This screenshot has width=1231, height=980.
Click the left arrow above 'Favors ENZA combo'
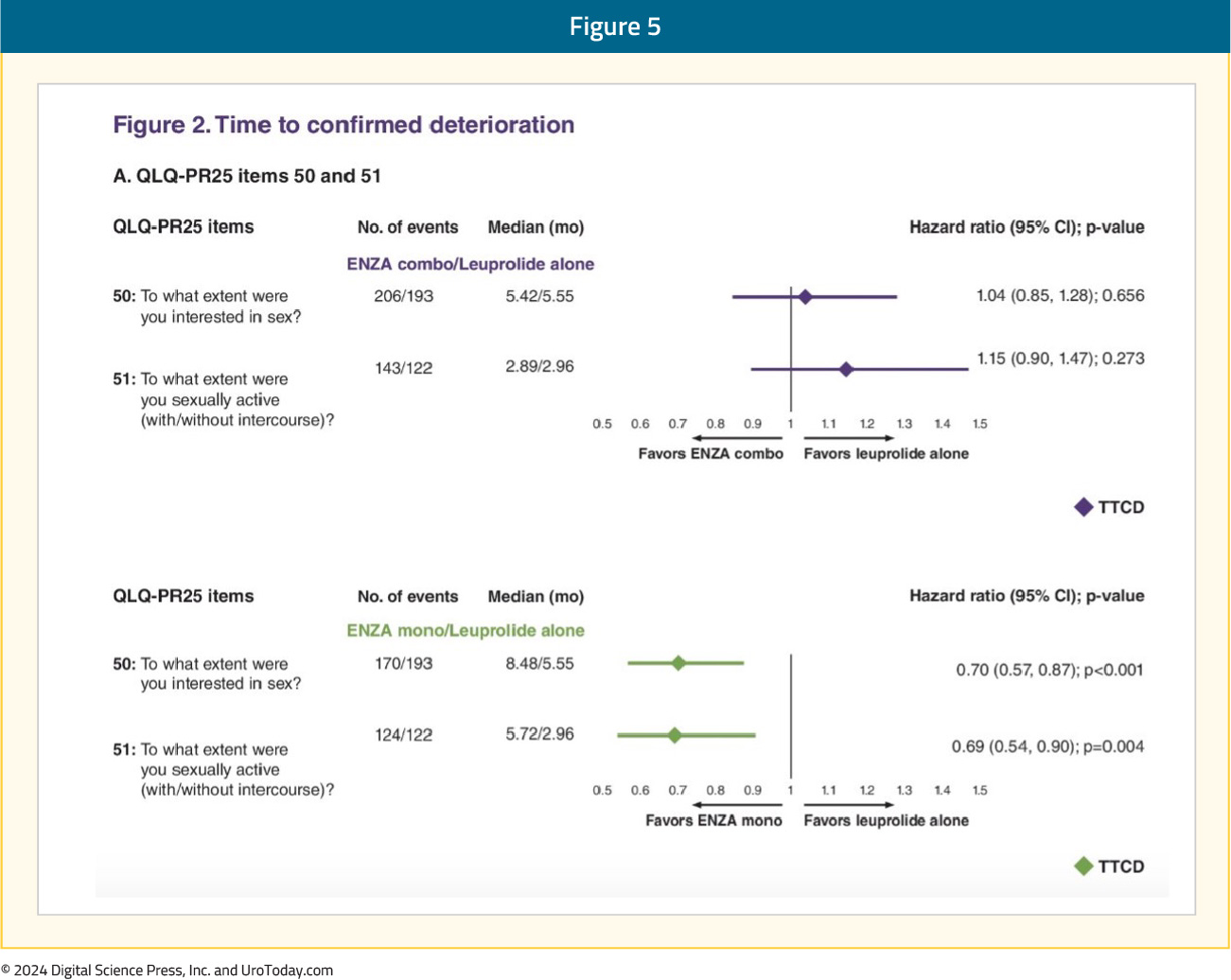click(x=737, y=438)
